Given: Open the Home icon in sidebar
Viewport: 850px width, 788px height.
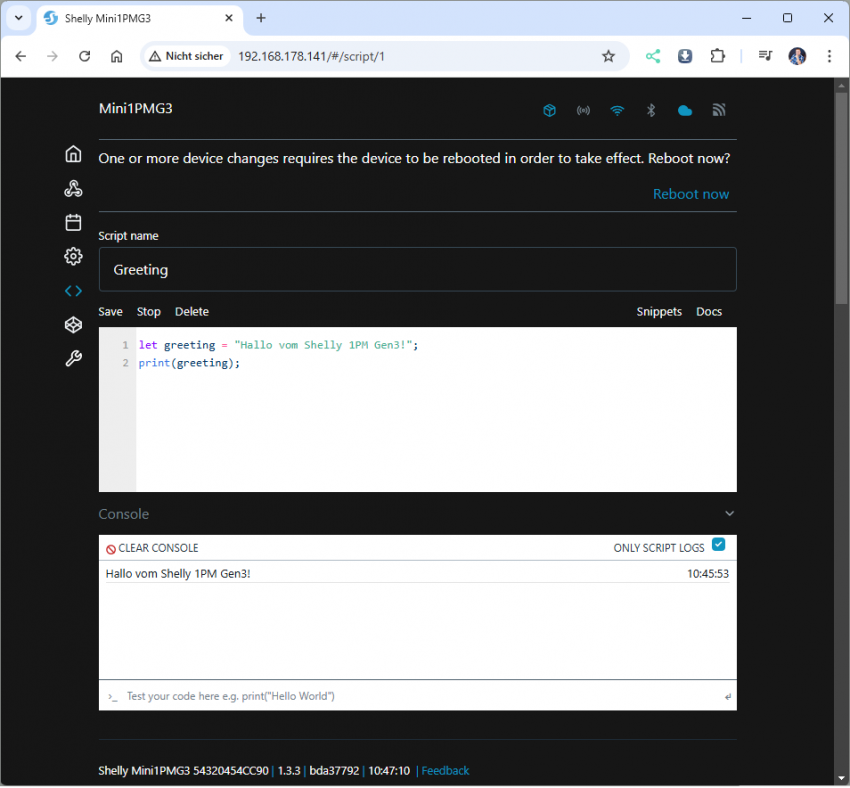Looking at the screenshot, I should tap(73, 154).
